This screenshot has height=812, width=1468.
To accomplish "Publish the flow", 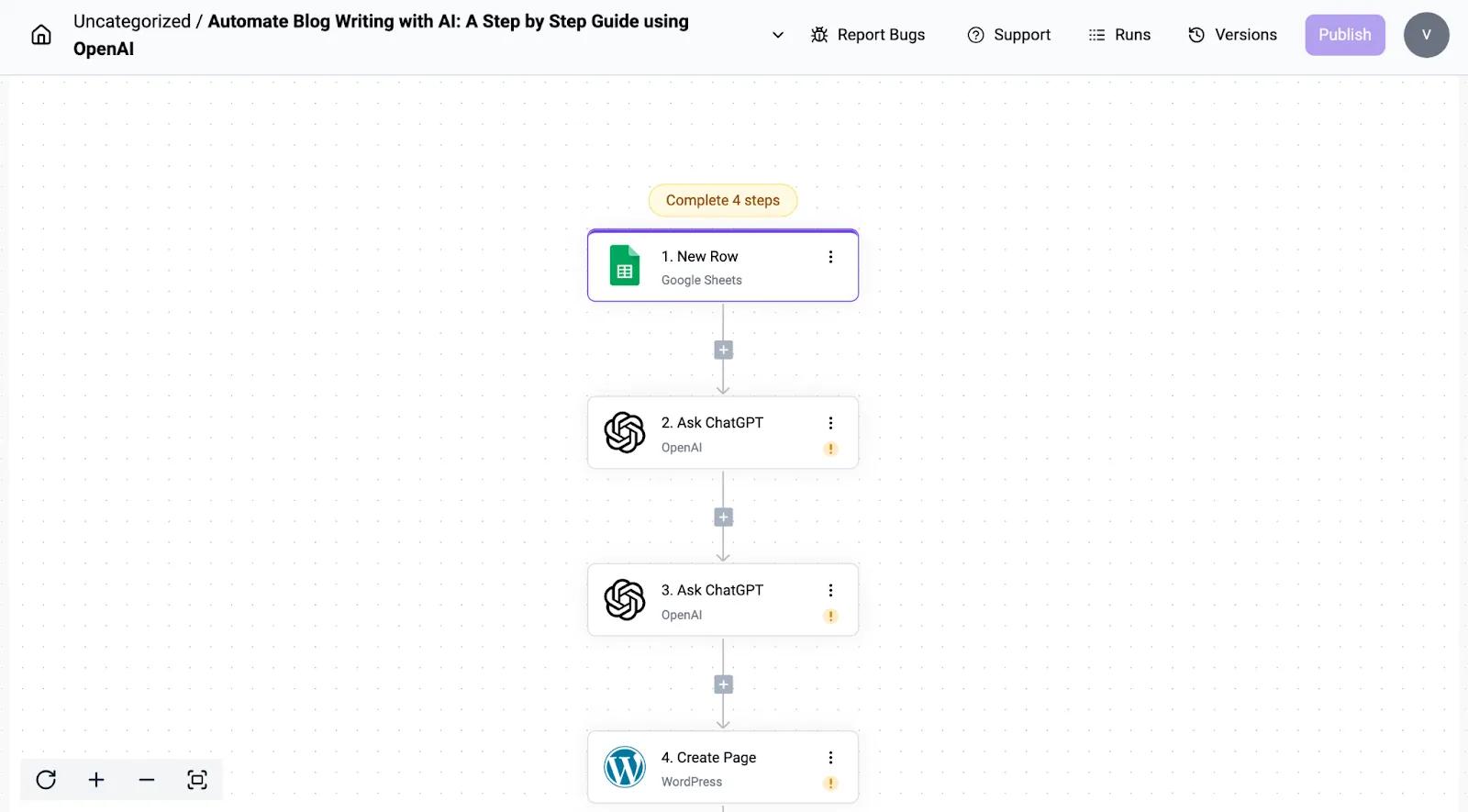I will pos(1345,35).
